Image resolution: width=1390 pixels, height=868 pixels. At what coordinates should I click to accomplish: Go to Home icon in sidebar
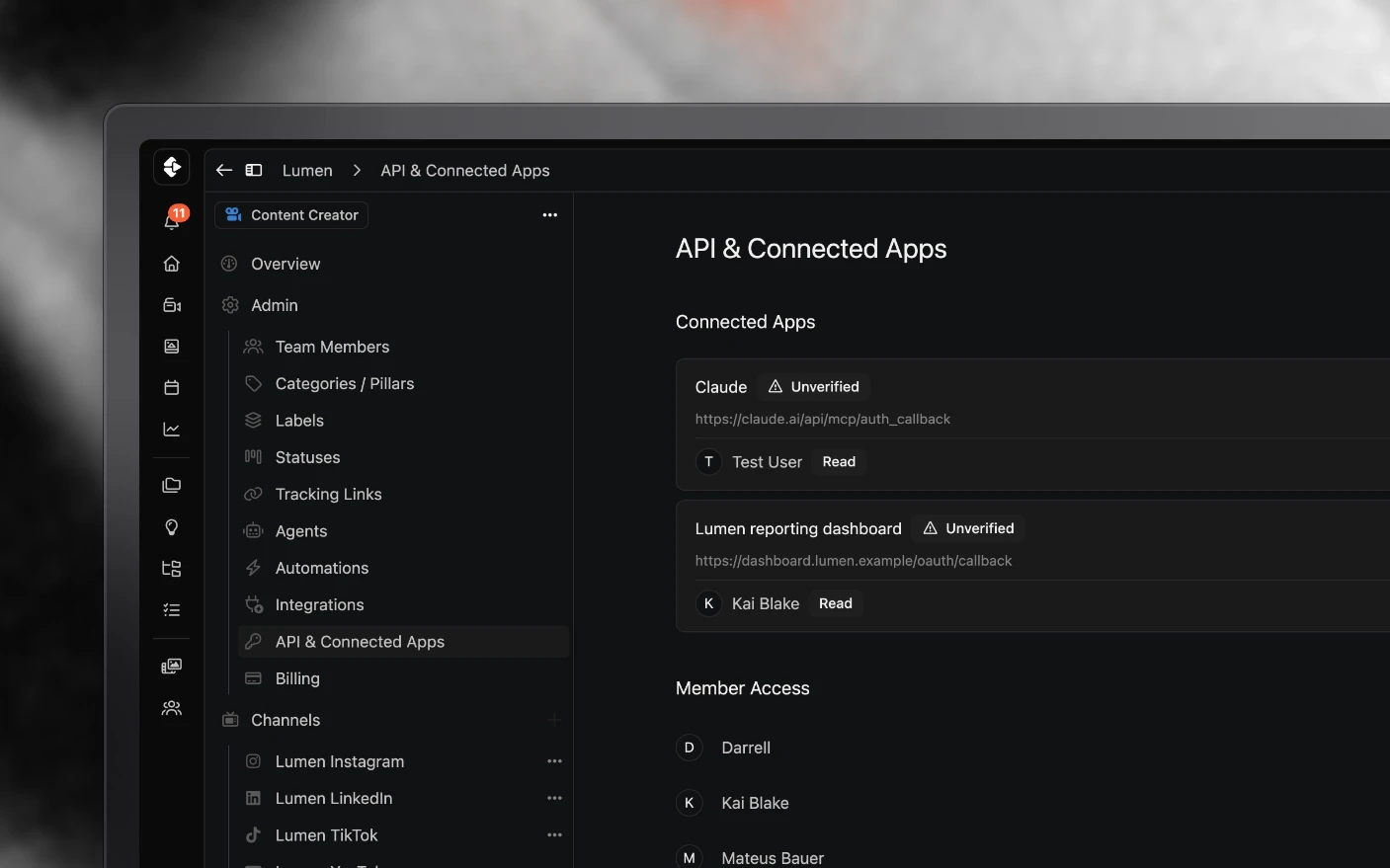tap(172, 264)
